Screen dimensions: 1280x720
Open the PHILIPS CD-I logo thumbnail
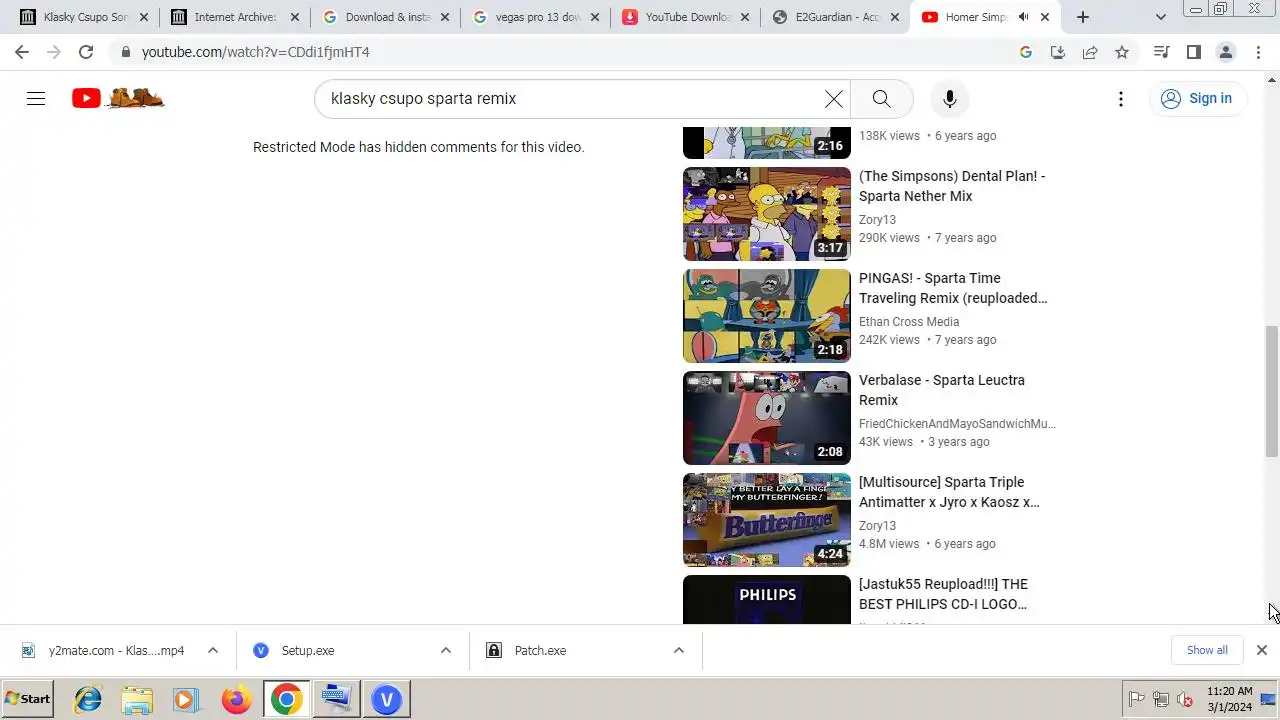point(767,600)
